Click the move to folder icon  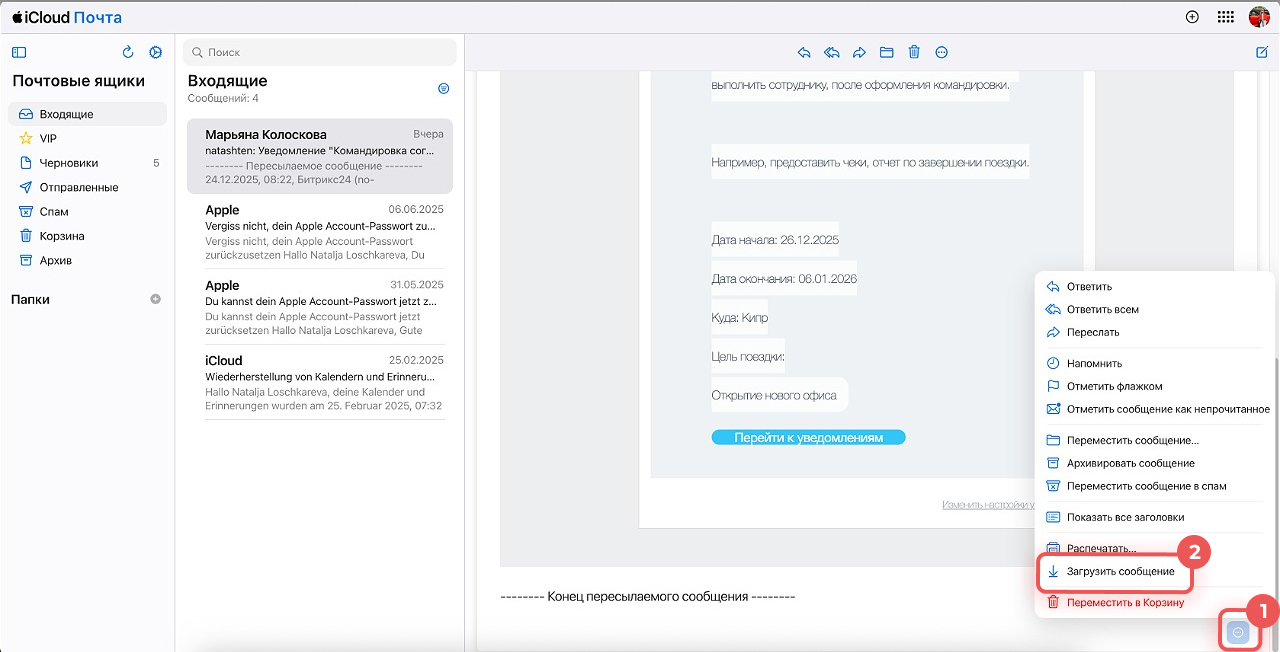(886, 53)
